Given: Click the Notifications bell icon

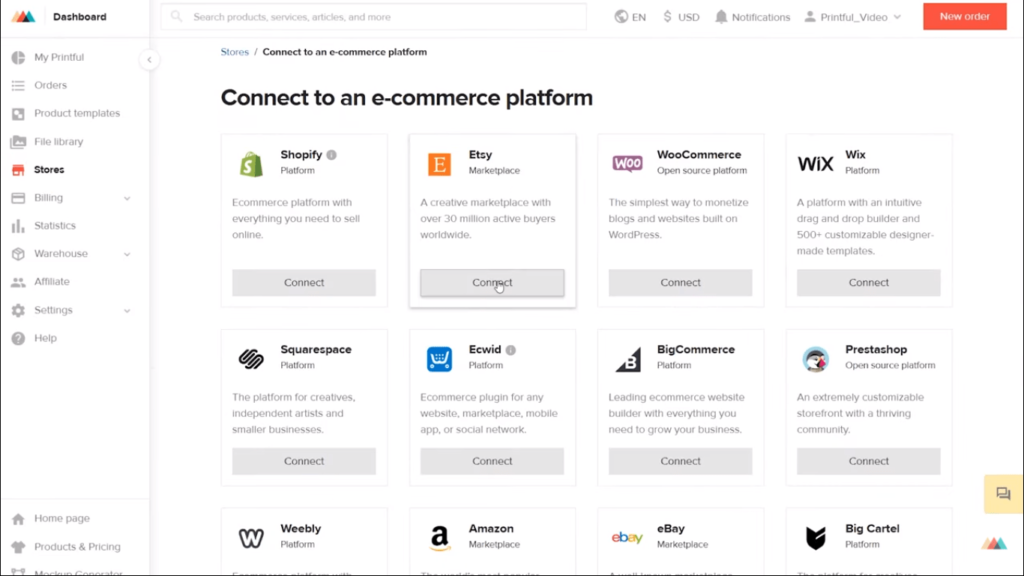Looking at the screenshot, I should [720, 17].
